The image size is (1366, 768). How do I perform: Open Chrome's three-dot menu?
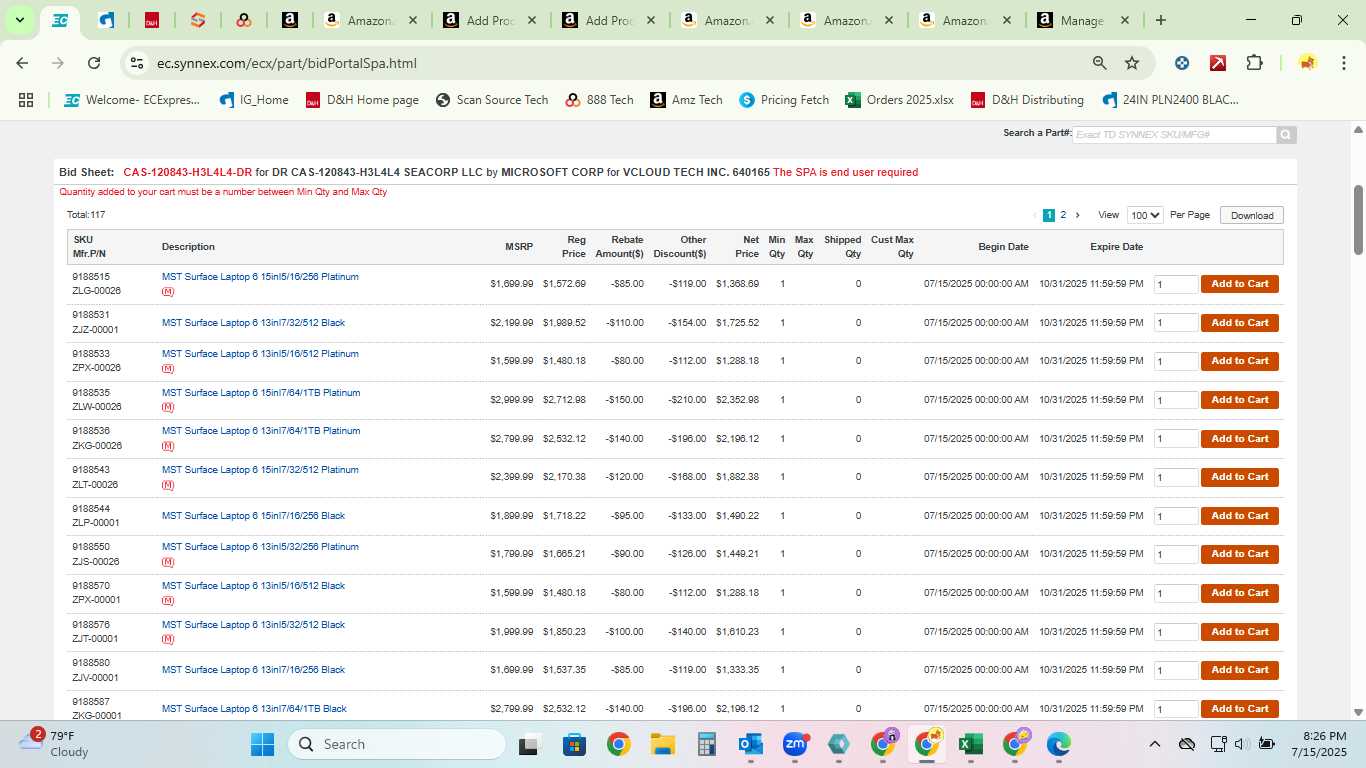1343,63
